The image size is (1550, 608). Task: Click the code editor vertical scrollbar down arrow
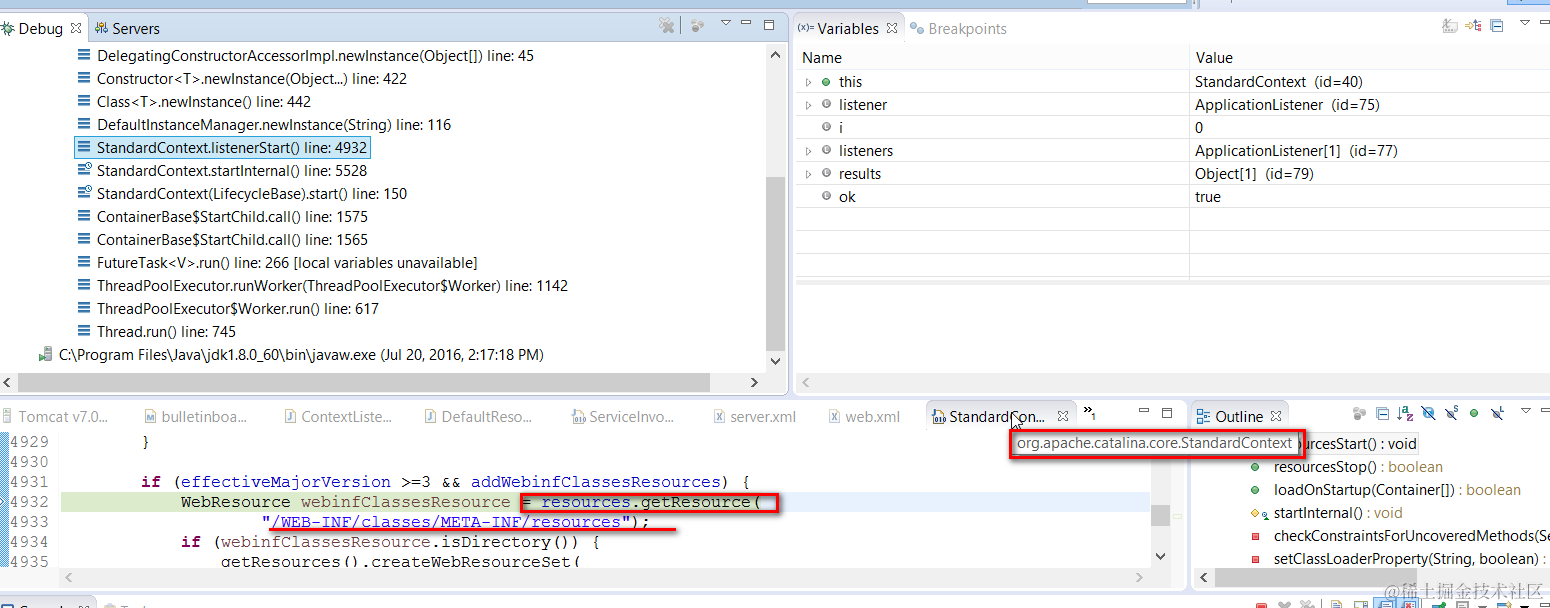pyautogui.click(x=1160, y=555)
